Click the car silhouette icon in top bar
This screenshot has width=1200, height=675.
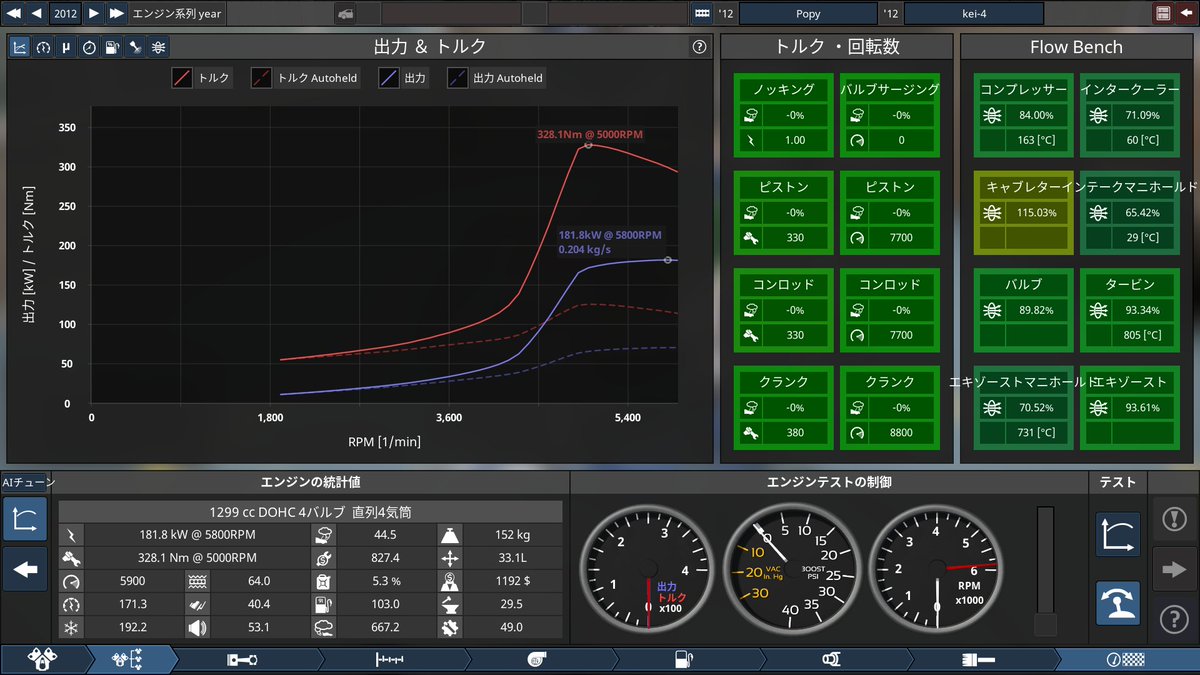click(345, 13)
